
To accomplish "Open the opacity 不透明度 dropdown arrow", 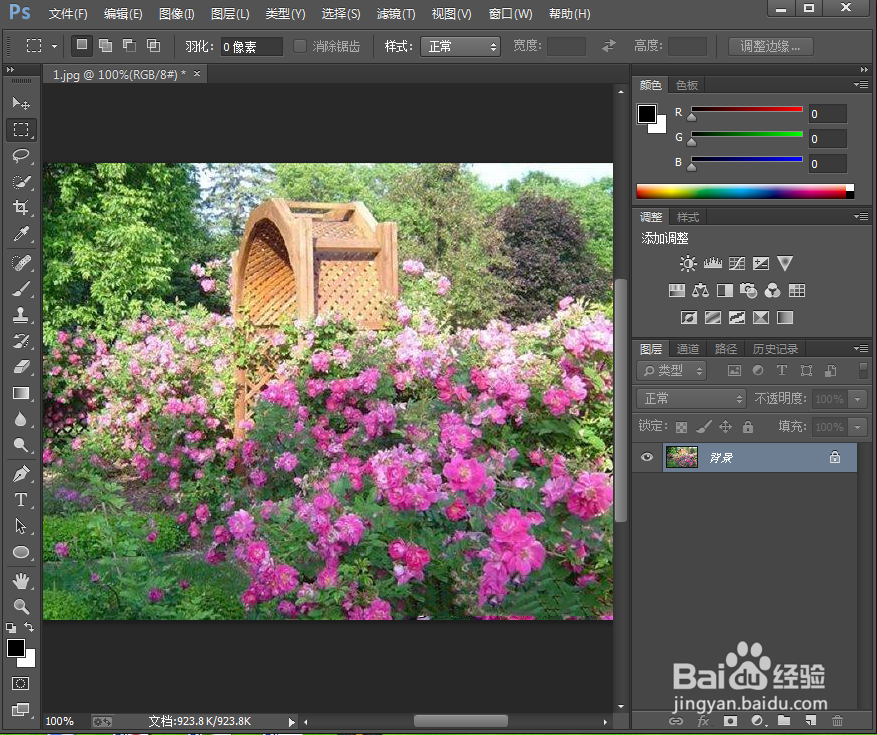I will 857,399.
